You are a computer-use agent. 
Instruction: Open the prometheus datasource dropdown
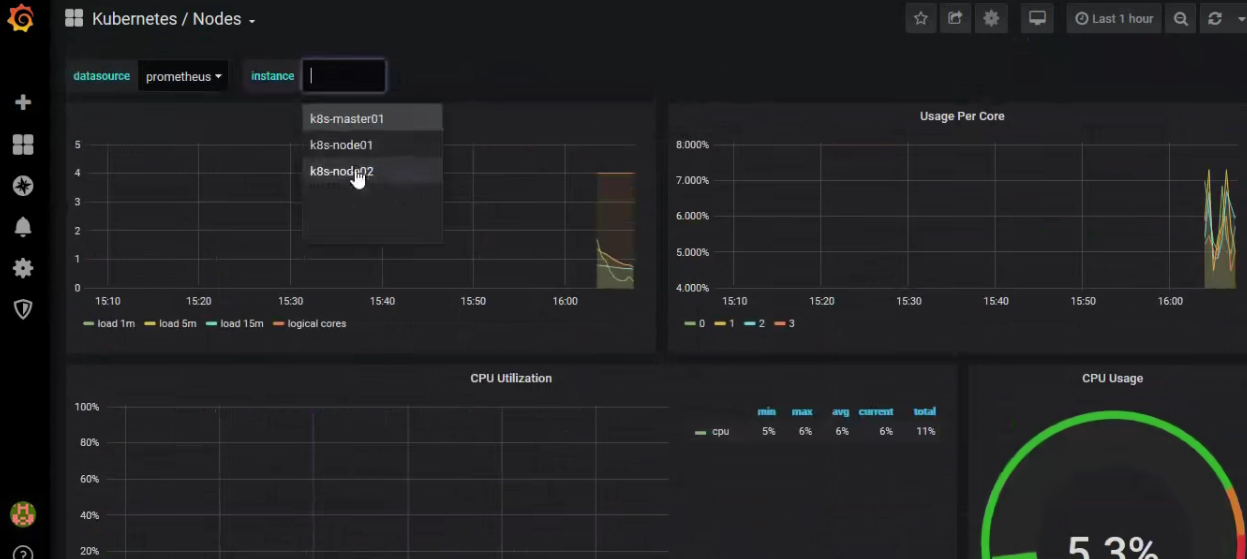(183, 76)
